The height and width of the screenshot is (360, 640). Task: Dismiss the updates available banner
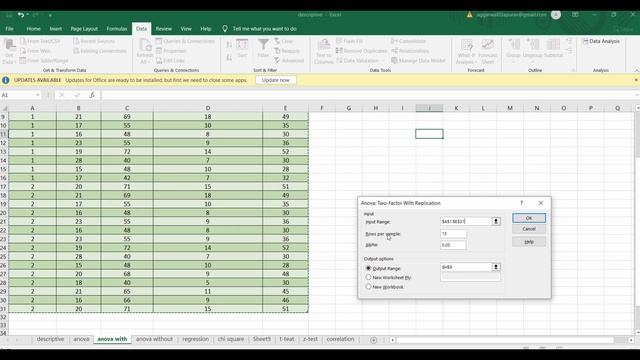tap(636, 80)
